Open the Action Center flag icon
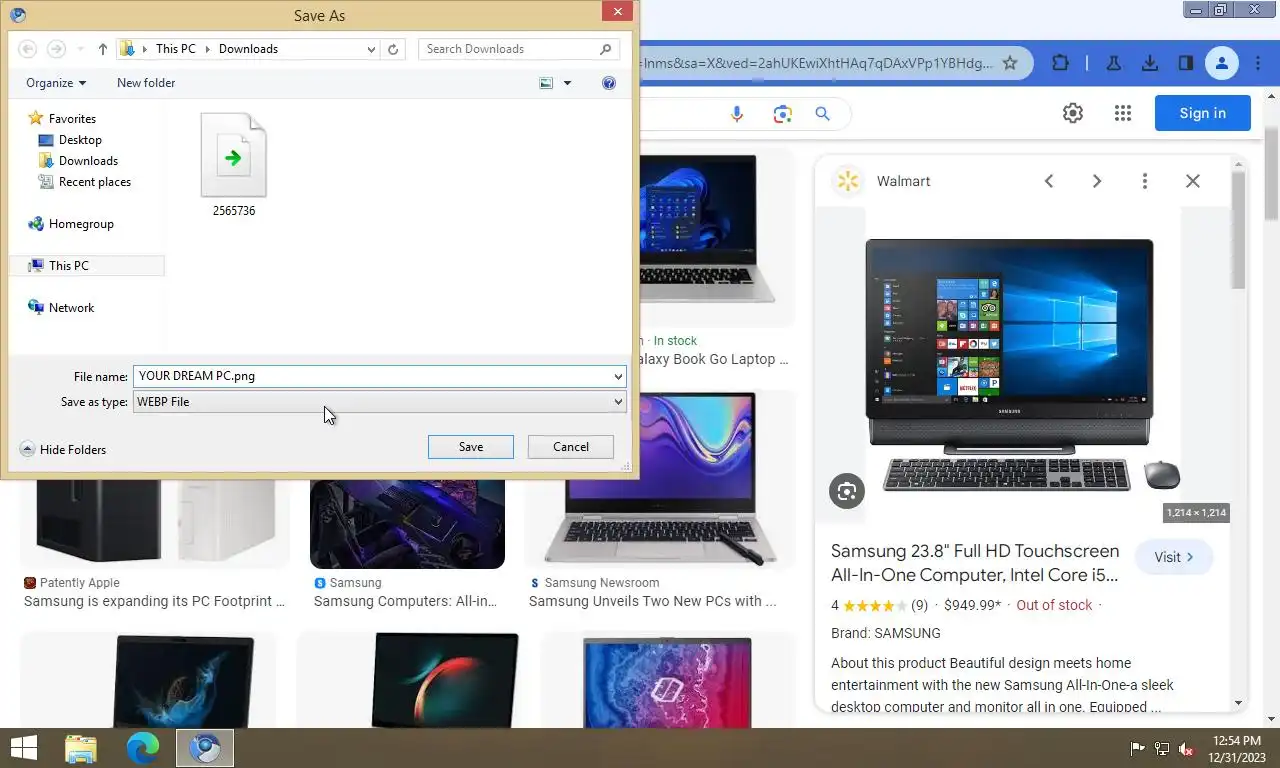 (1138, 748)
